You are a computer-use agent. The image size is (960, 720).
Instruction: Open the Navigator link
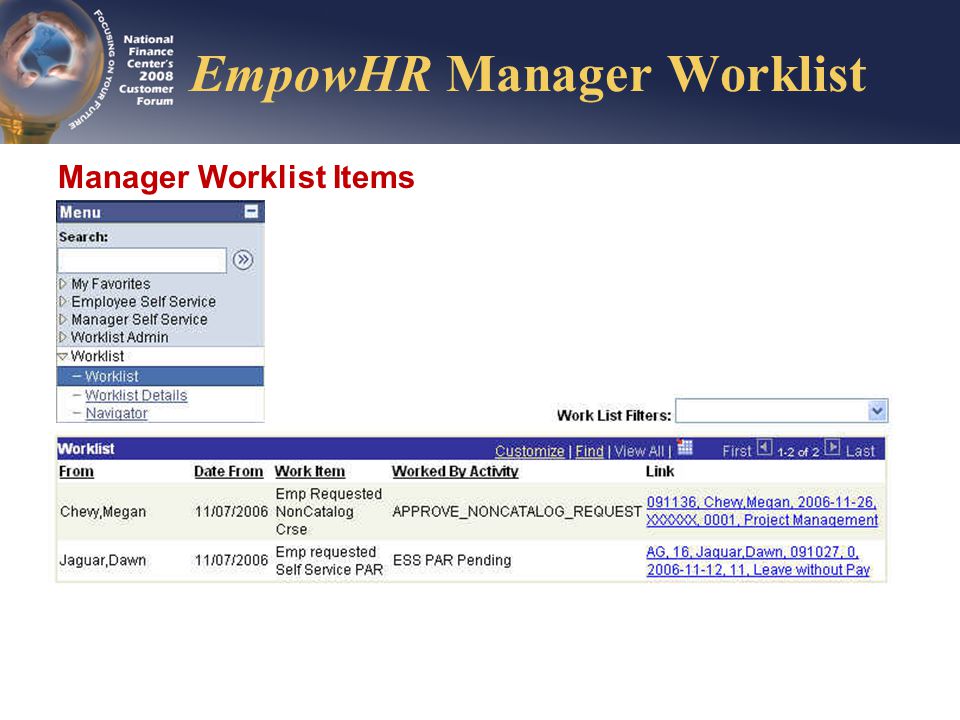click(116, 413)
